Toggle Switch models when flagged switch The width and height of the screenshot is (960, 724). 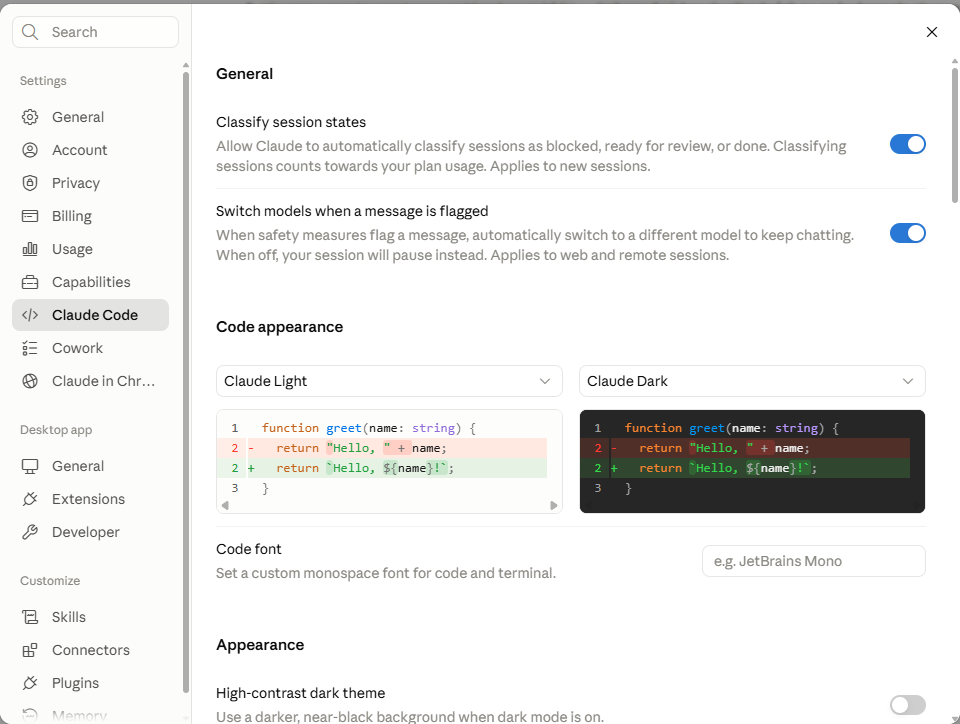(907, 233)
